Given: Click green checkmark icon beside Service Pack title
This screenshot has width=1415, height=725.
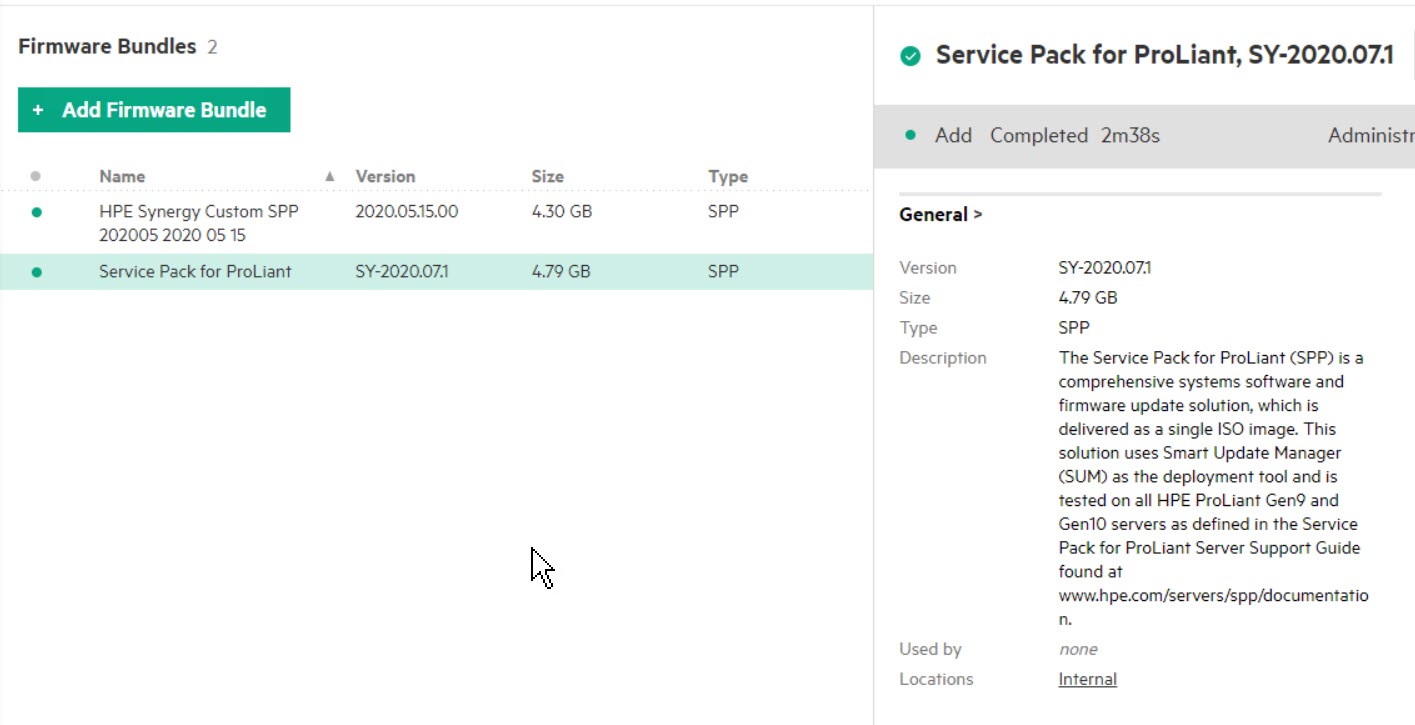Looking at the screenshot, I should point(910,56).
